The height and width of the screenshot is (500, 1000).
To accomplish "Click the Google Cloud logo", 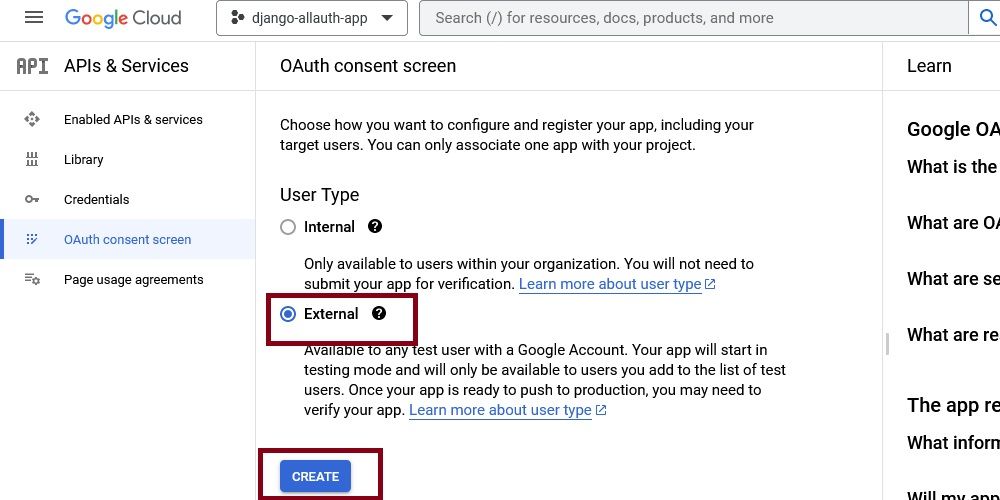I will pos(123,18).
